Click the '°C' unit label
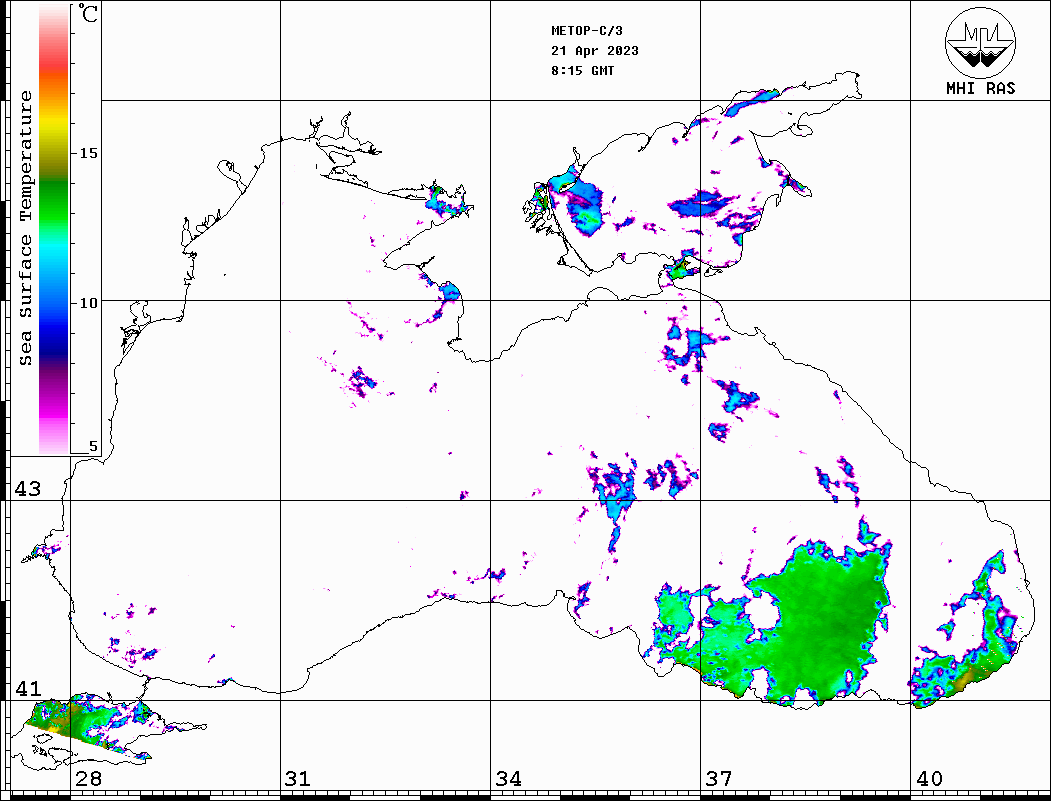Screen dimensions: 1051x801 tap(88, 13)
